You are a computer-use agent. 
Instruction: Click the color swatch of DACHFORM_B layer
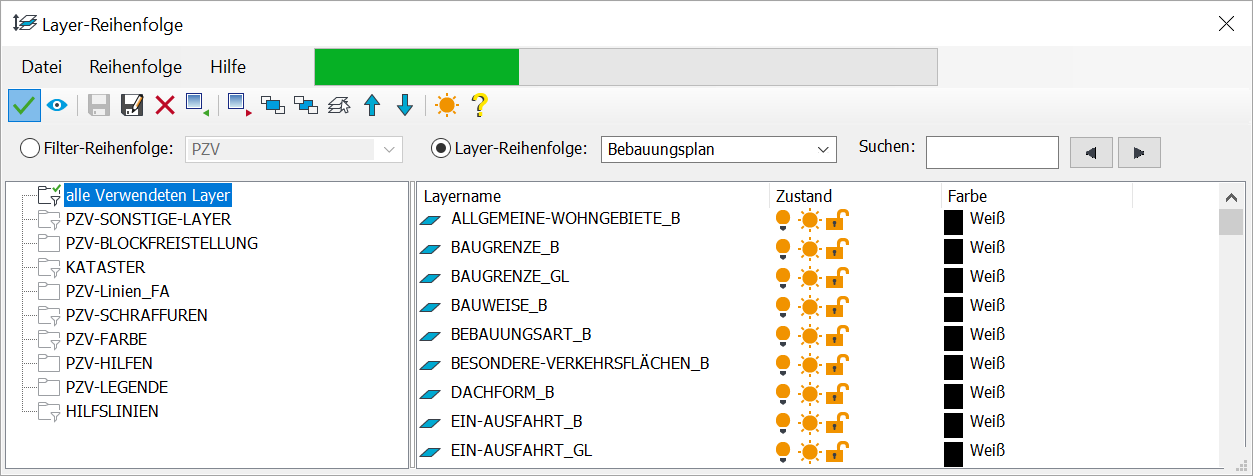[x=953, y=392]
